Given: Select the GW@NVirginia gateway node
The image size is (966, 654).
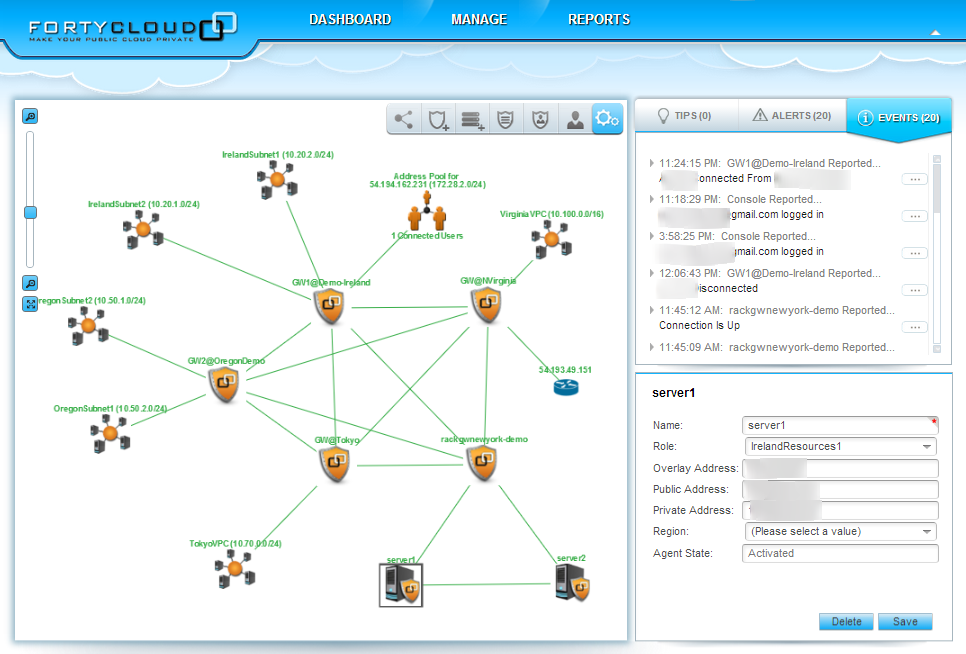Looking at the screenshot, I should 487,304.
